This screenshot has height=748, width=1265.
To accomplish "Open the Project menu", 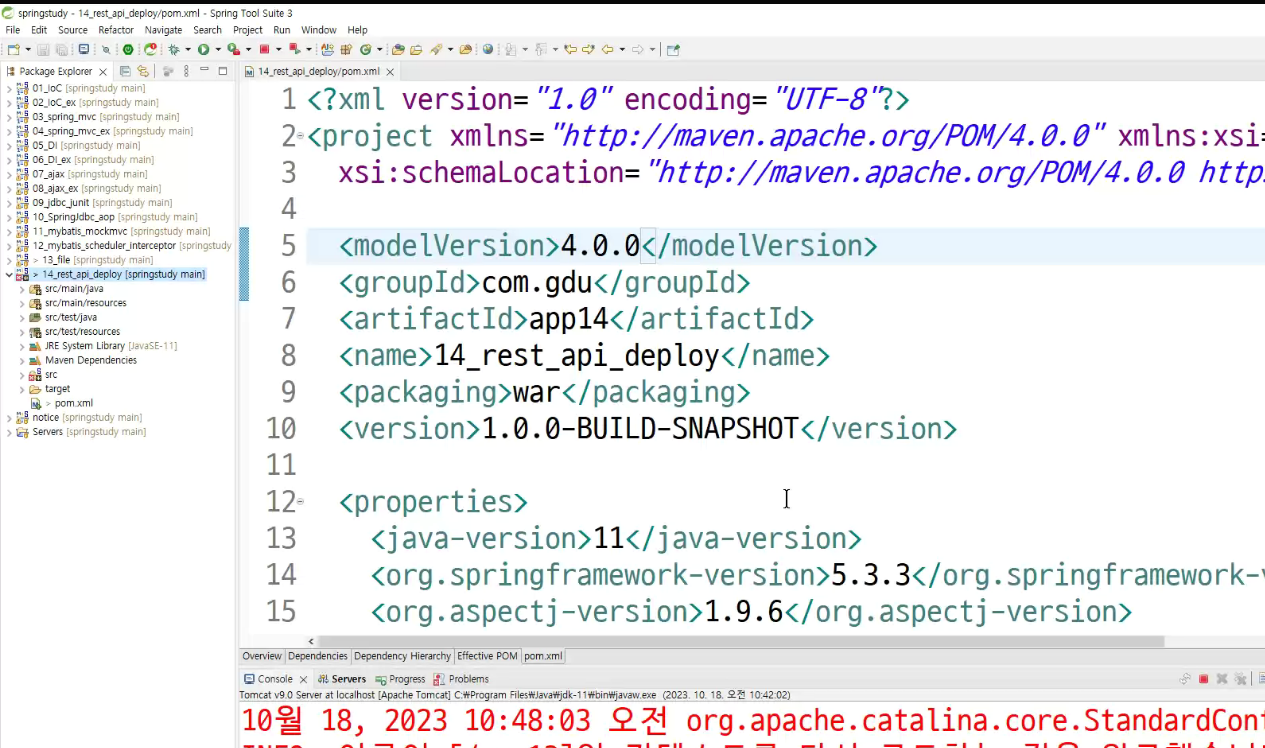I will [x=248, y=30].
